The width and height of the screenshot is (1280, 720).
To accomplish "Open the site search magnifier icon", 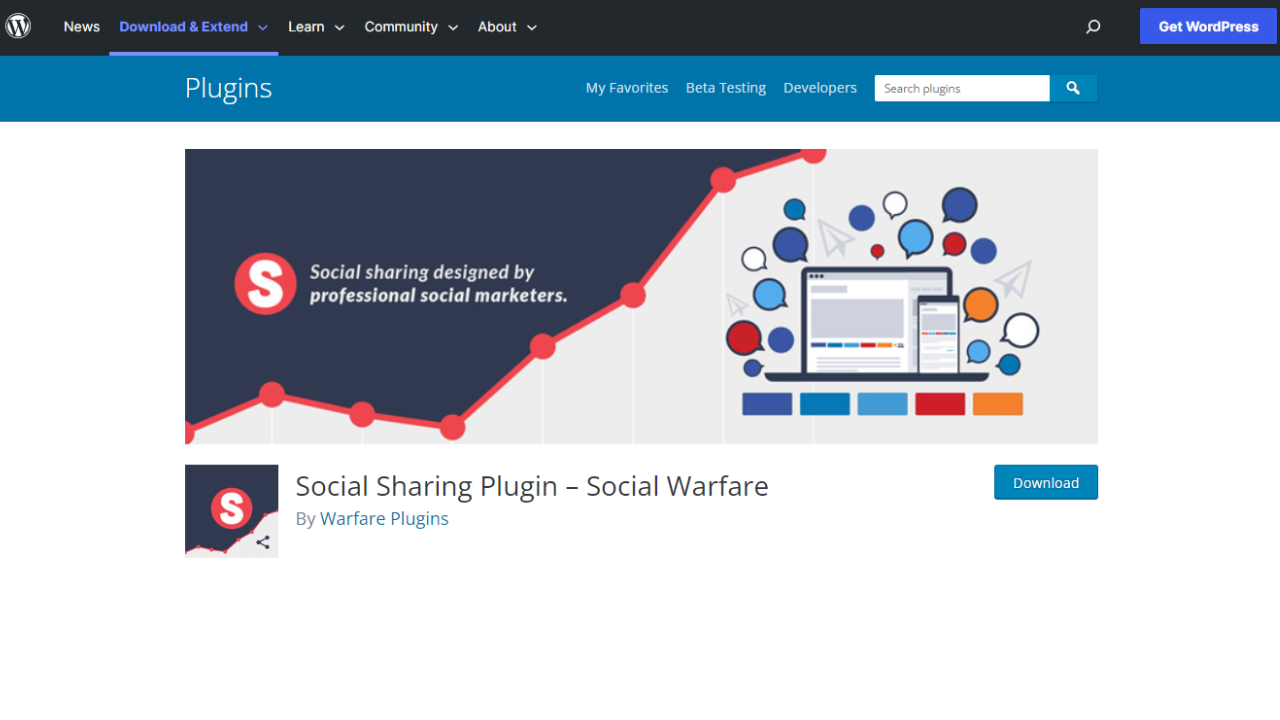I will coord(1093,27).
